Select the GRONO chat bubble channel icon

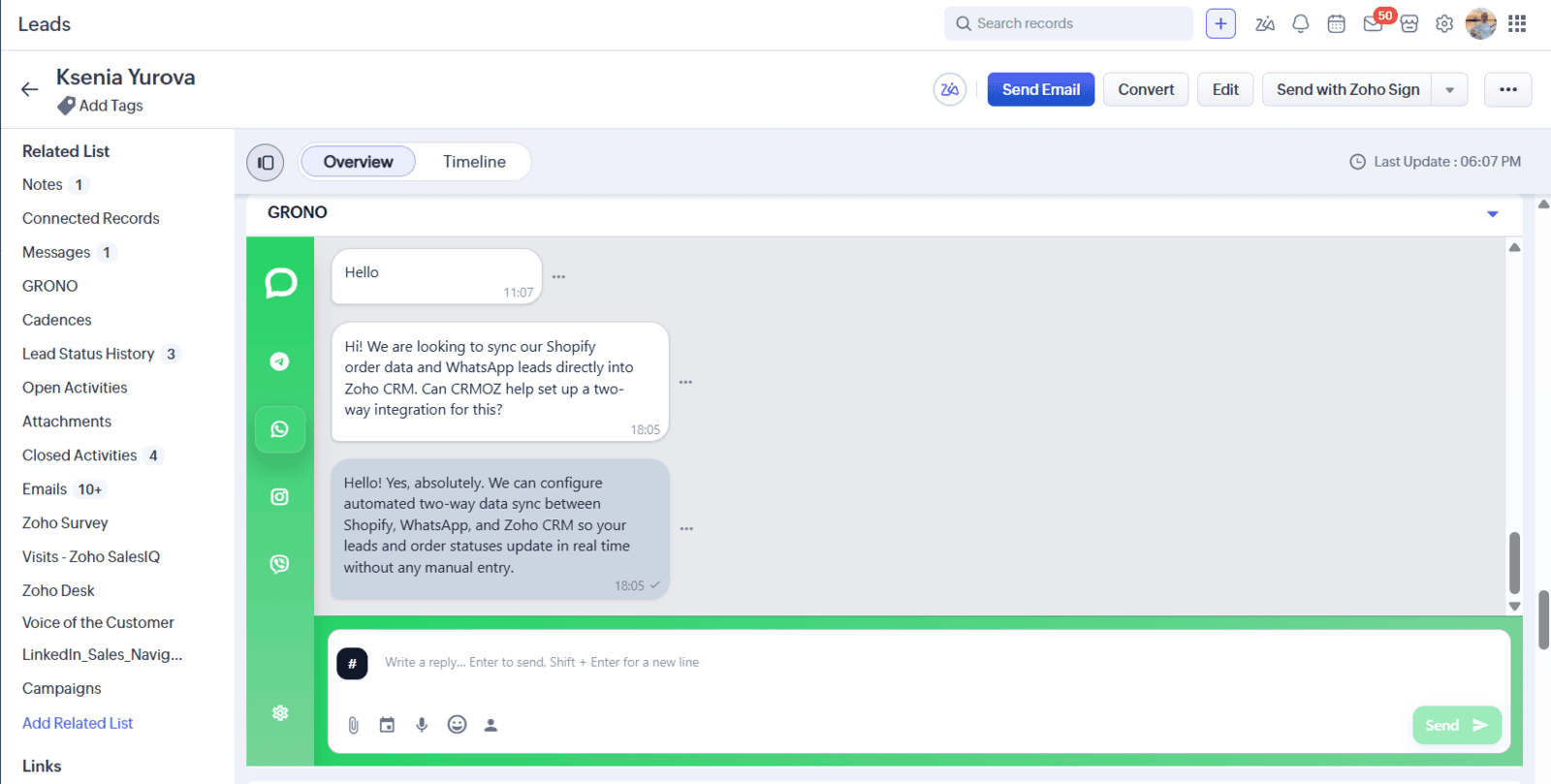click(280, 283)
